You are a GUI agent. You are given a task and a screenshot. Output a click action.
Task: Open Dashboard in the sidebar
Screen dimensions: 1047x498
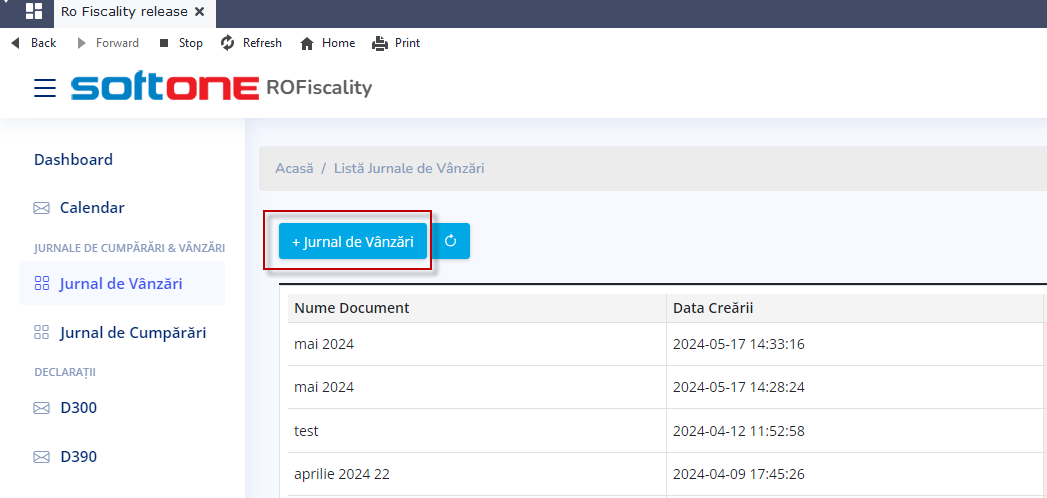(73, 159)
